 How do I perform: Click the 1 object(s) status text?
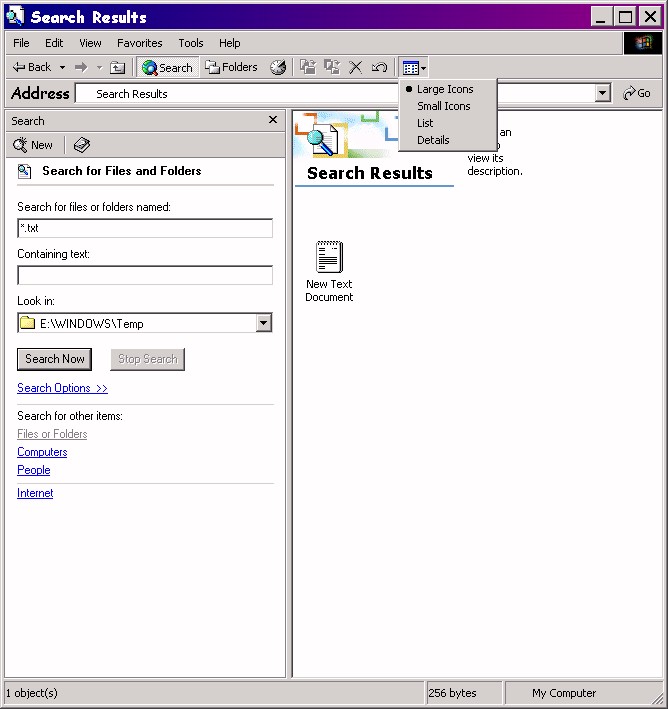32,693
